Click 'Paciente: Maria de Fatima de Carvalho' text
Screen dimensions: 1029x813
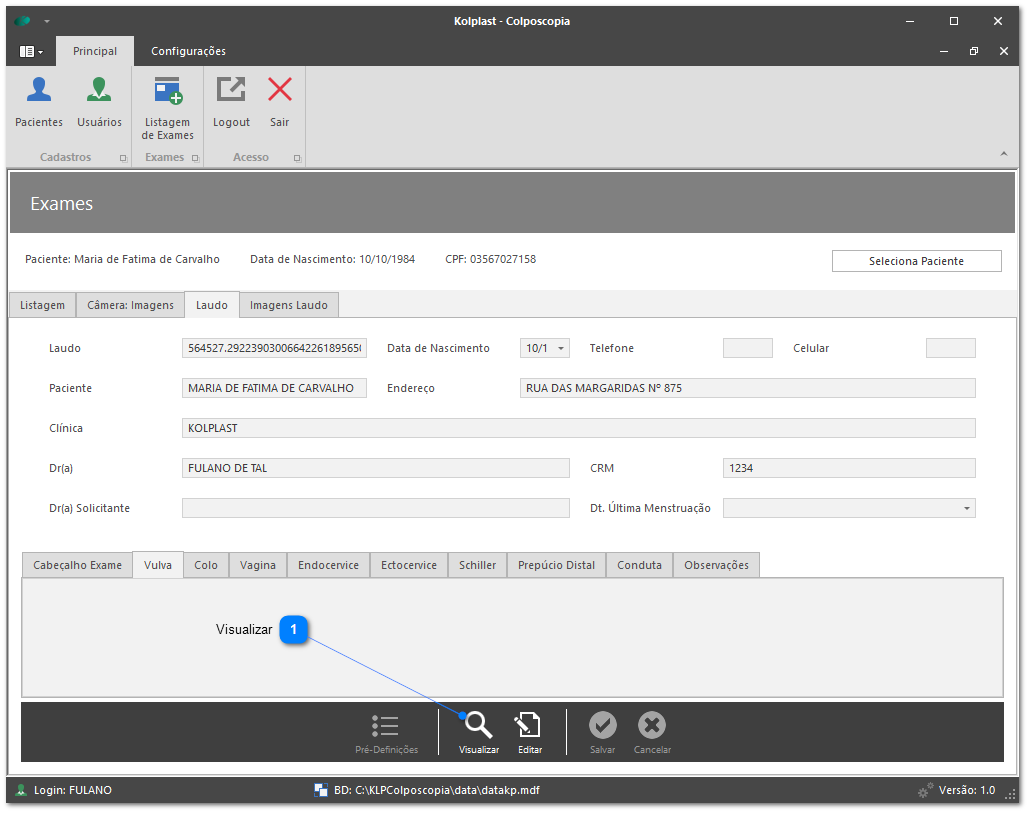click(122, 259)
